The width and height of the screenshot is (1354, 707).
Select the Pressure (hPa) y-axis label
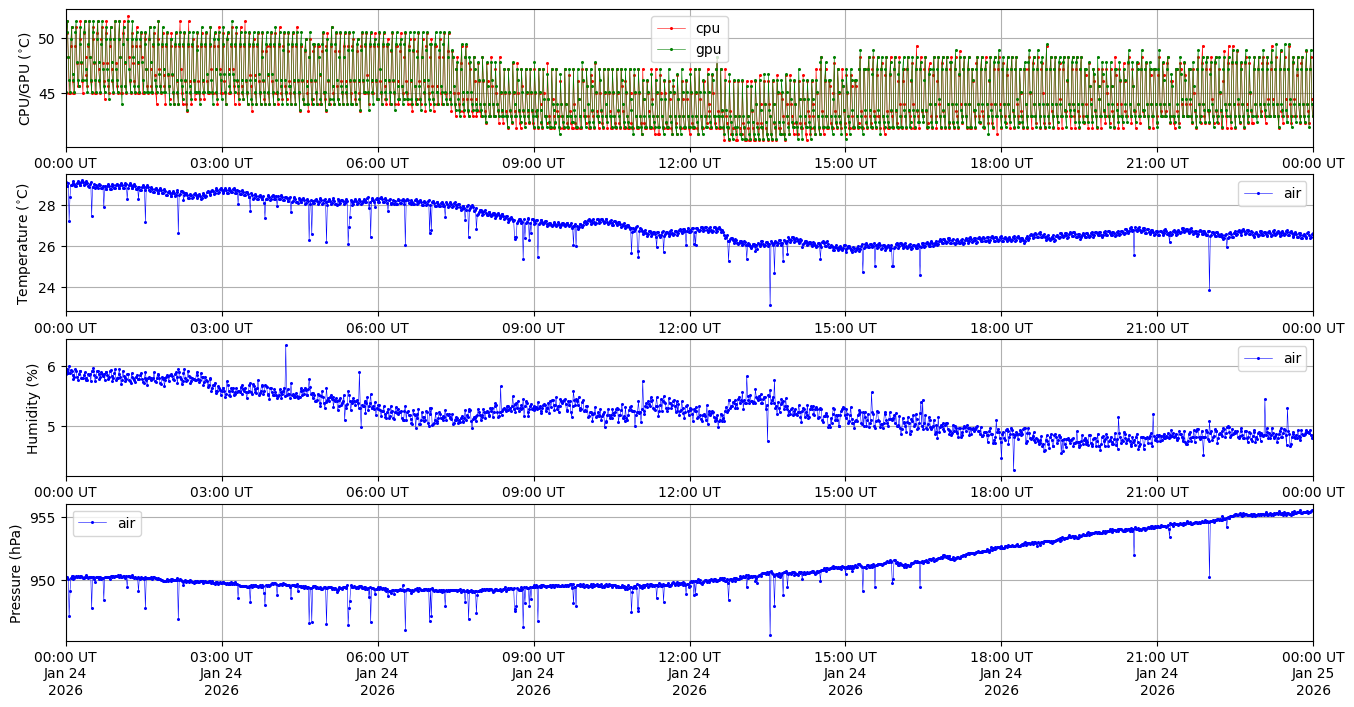click(x=16, y=573)
